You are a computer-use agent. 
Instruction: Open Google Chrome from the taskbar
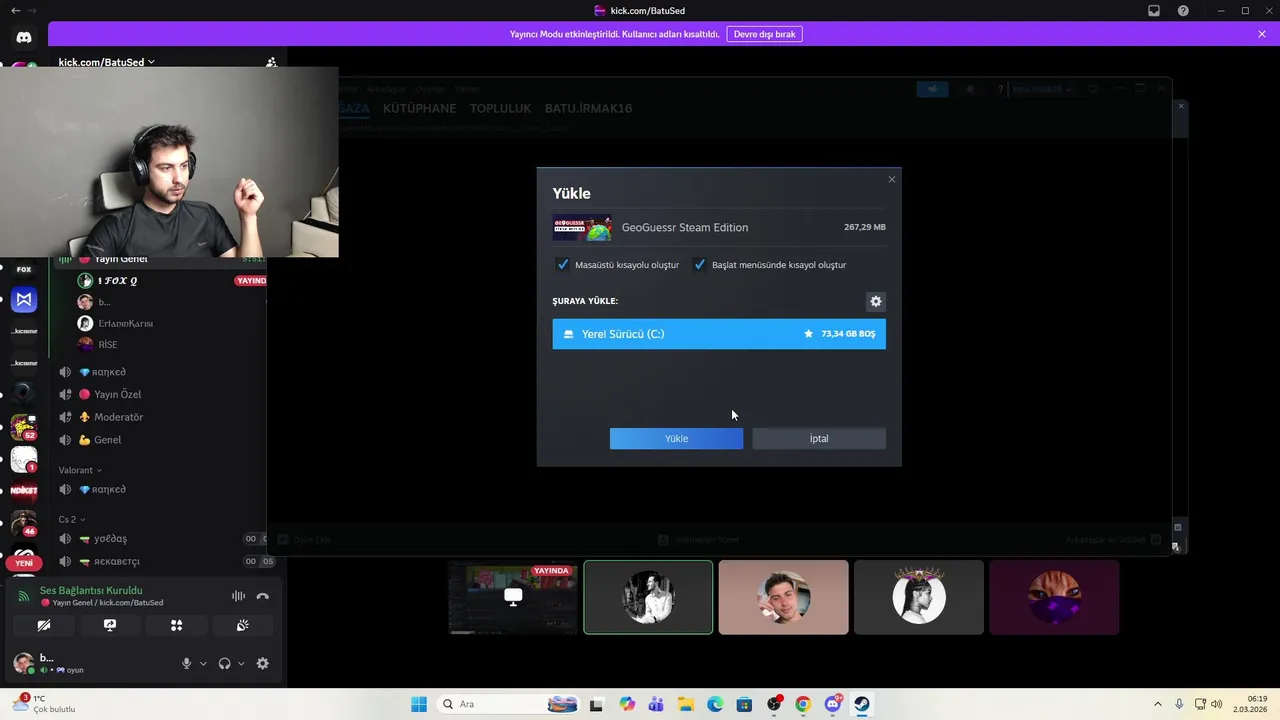(802, 704)
